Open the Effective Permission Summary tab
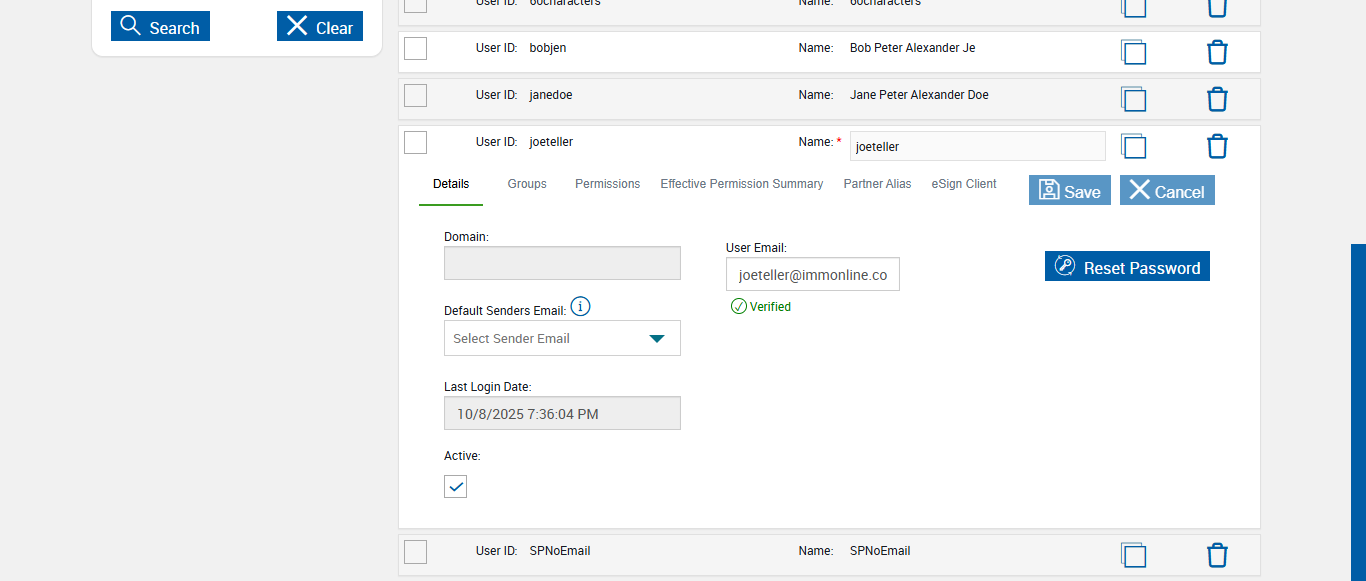 [x=742, y=184]
